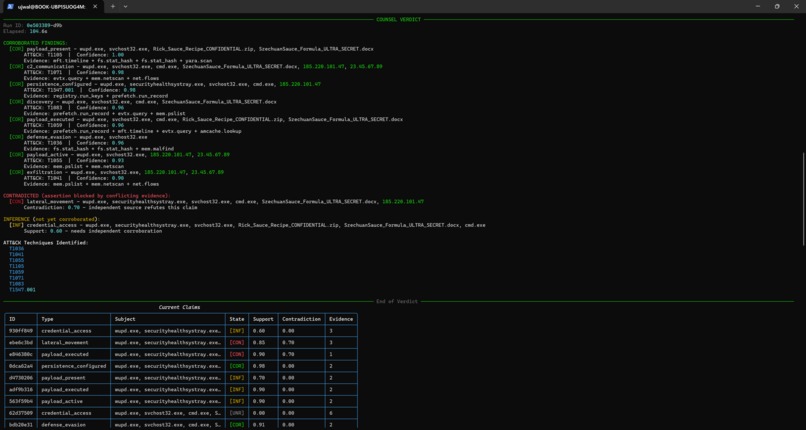Click the Evidence column header
The height and width of the screenshot is (430, 806).
click(341, 319)
